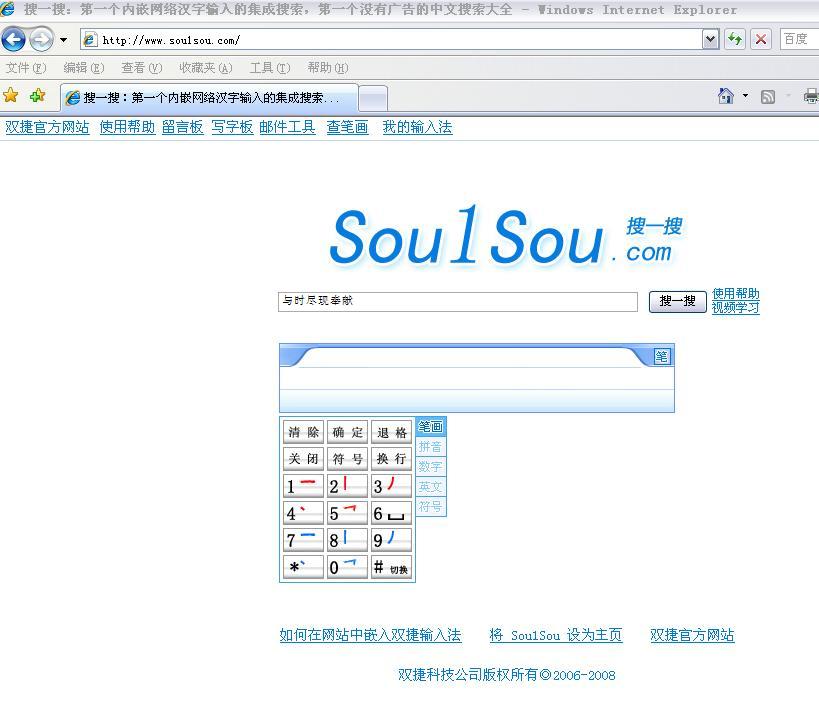Open the 留言板 link
The height and width of the screenshot is (711, 819).
tap(182, 127)
